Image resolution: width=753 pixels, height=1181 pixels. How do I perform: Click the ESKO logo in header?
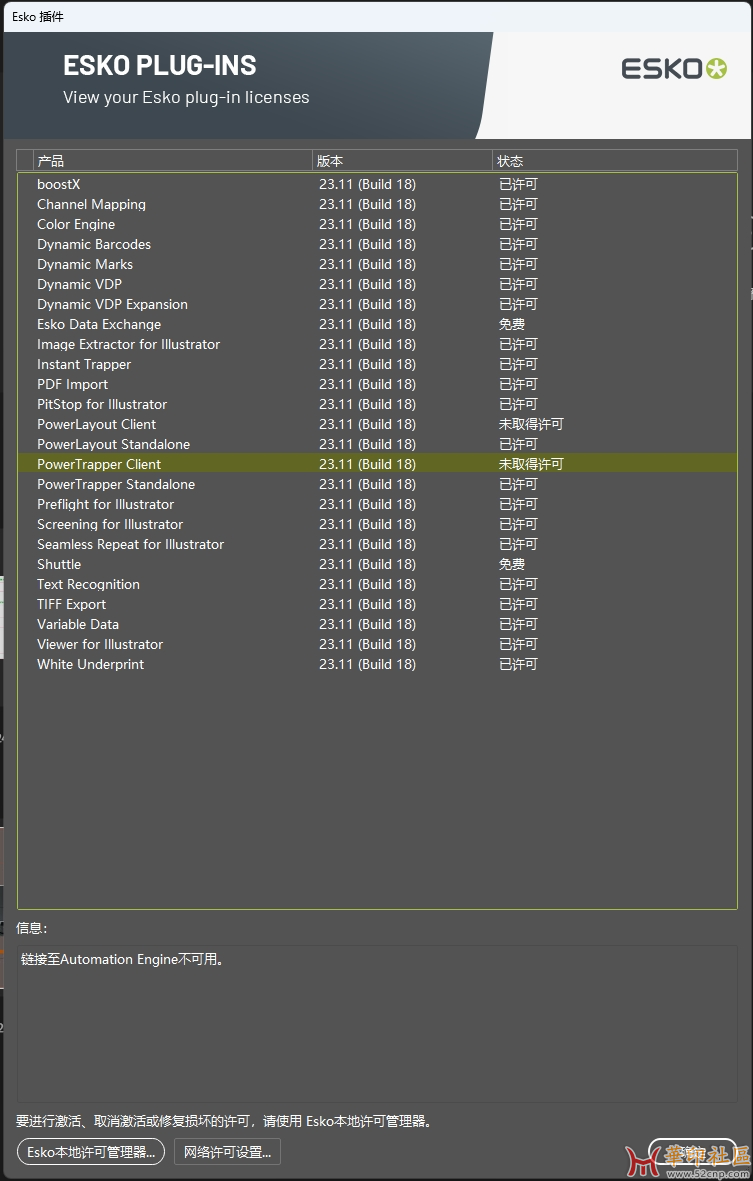pyautogui.click(x=674, y=69)
